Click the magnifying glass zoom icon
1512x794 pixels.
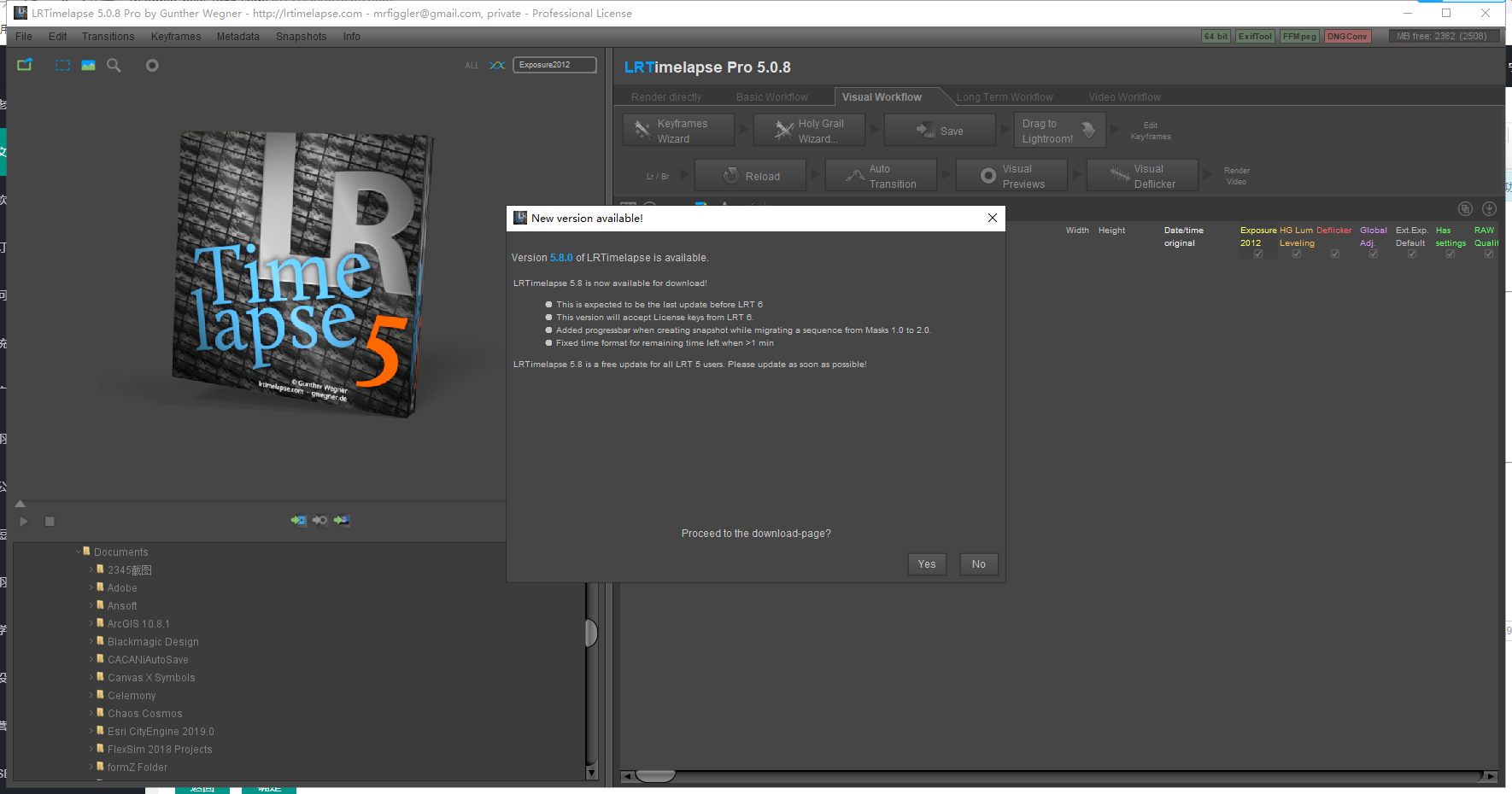[x=114, y=65]
